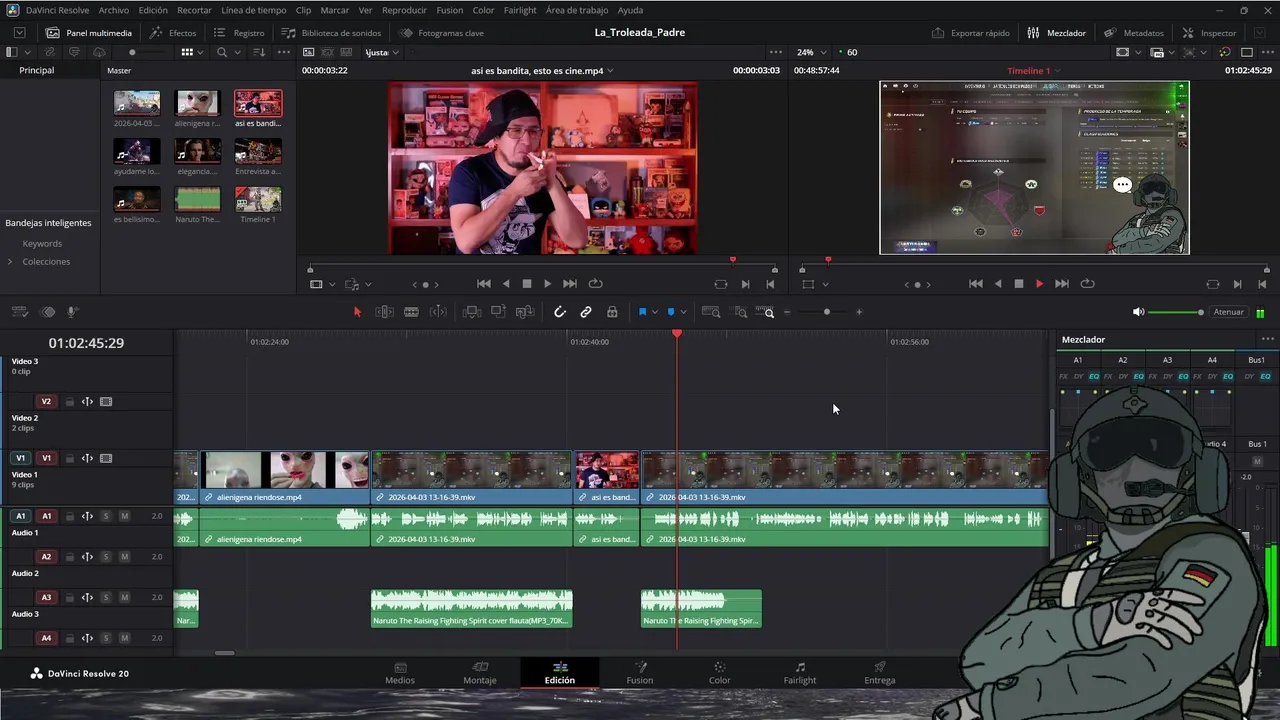Solo track Audio 1 with S button

(x=105, y=516)
